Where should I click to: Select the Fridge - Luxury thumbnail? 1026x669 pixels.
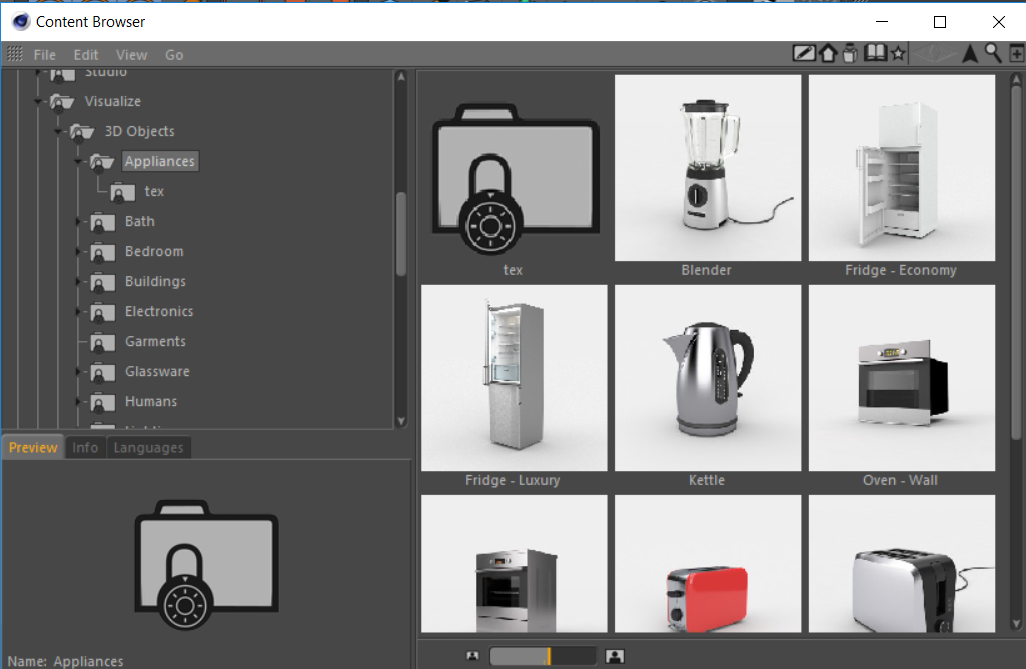(514, 378)
